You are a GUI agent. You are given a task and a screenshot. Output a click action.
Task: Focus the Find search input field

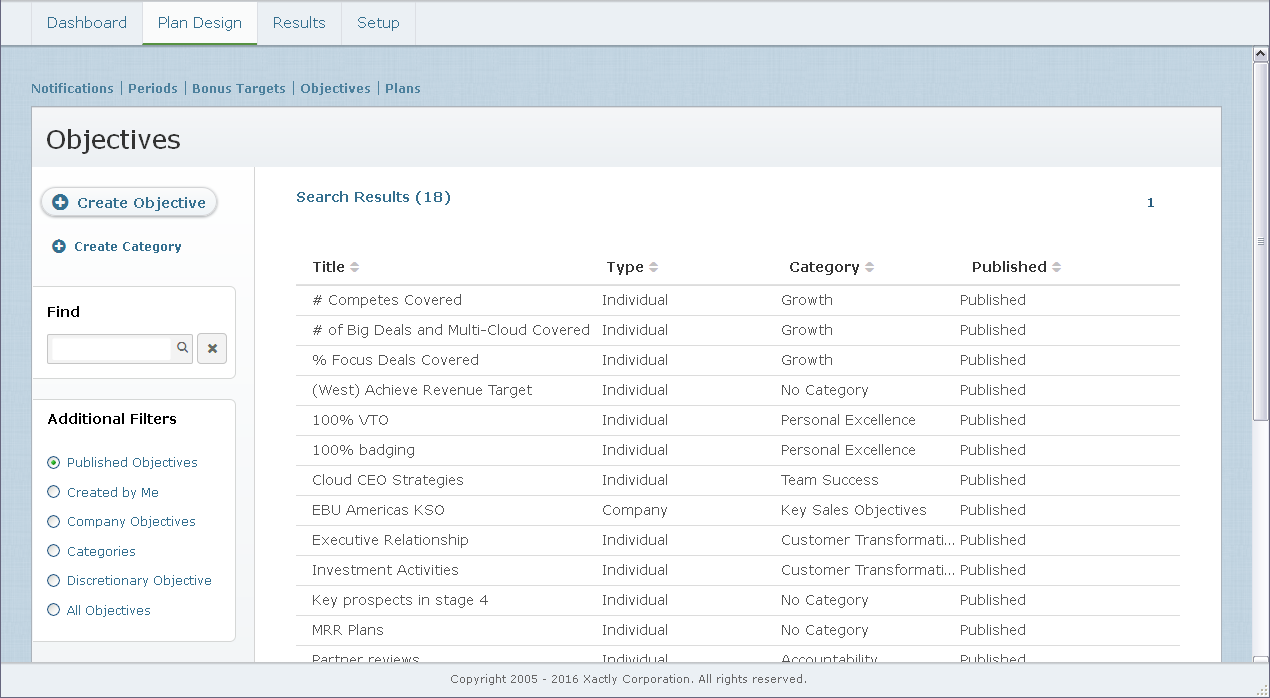click(110, 349)
